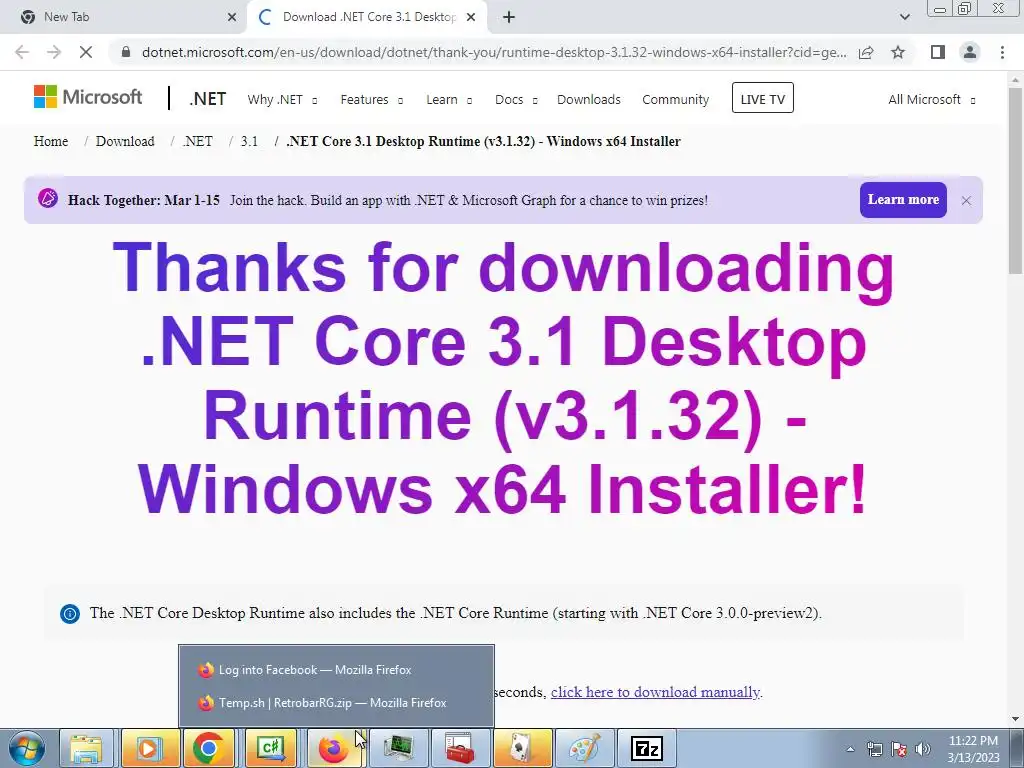Click the Firefox taskbar icon
The height and width of the screenshot is (768, 1024).
(x=332, y=748)
